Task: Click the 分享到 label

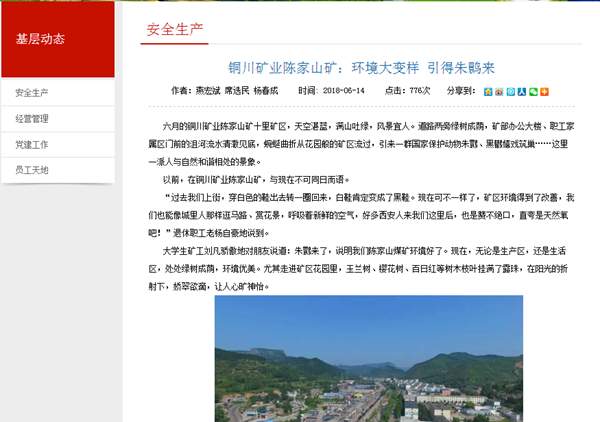Action: click(461, 91)
